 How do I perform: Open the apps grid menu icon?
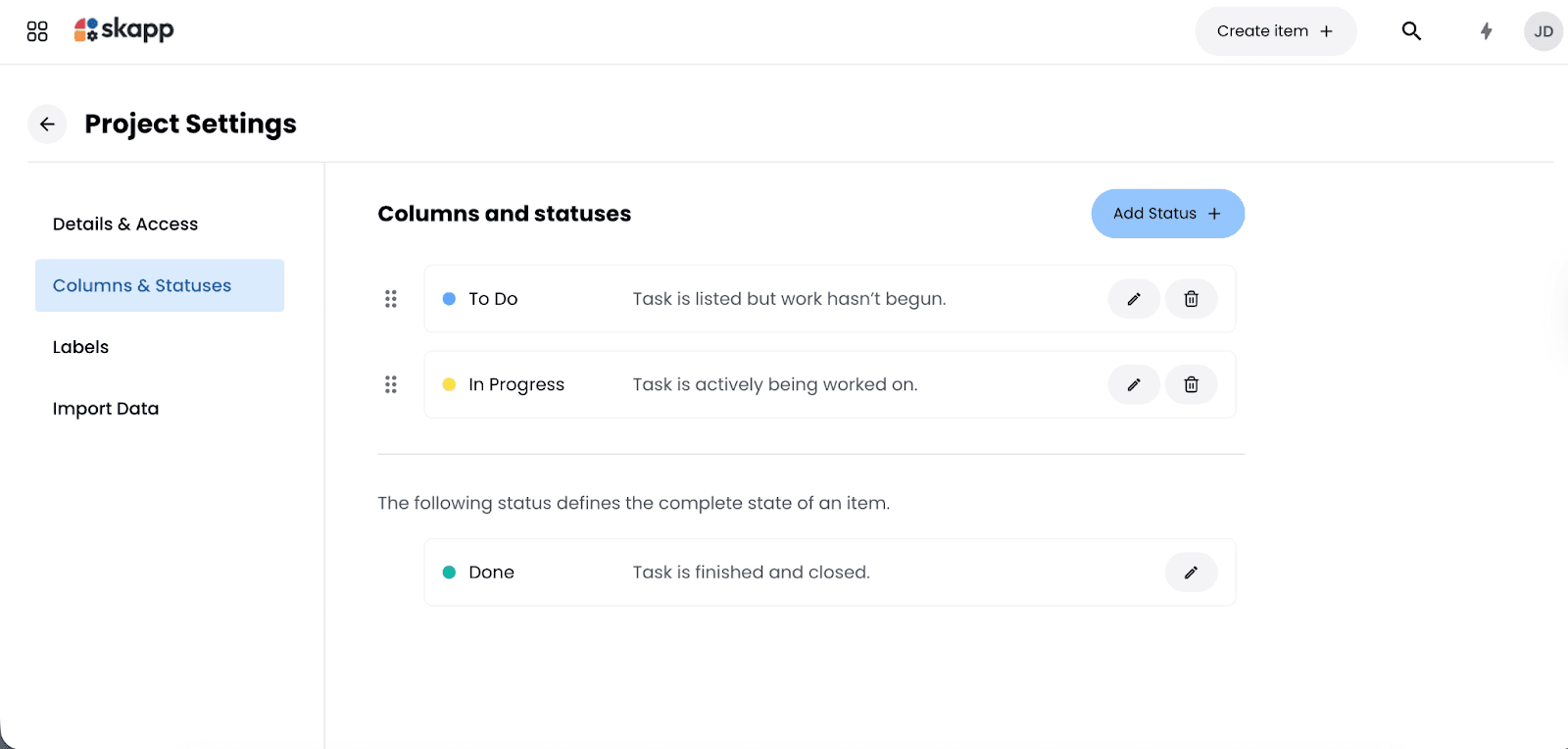pos(37,31)
